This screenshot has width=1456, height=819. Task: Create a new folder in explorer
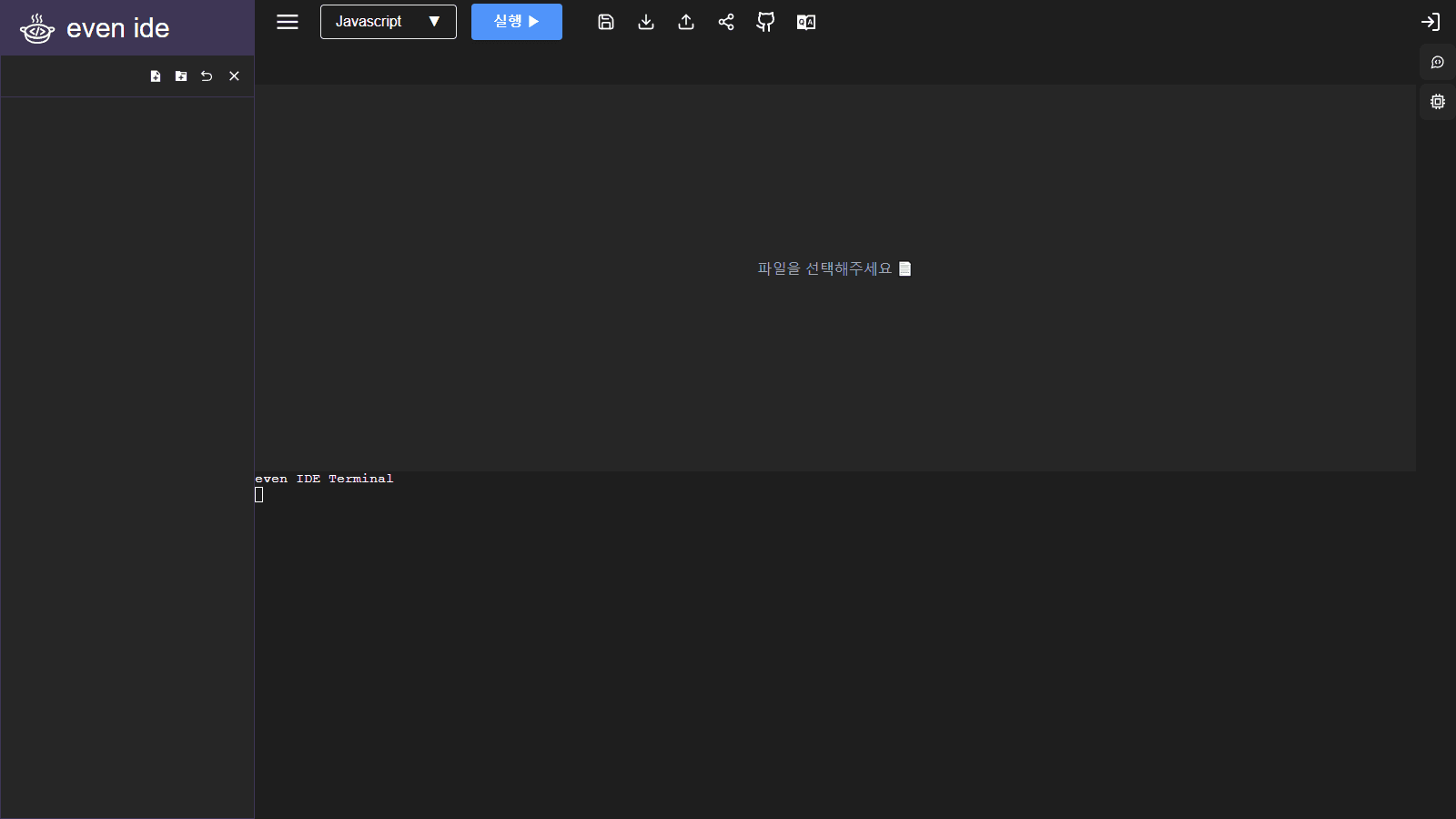(x=181, y=76)
